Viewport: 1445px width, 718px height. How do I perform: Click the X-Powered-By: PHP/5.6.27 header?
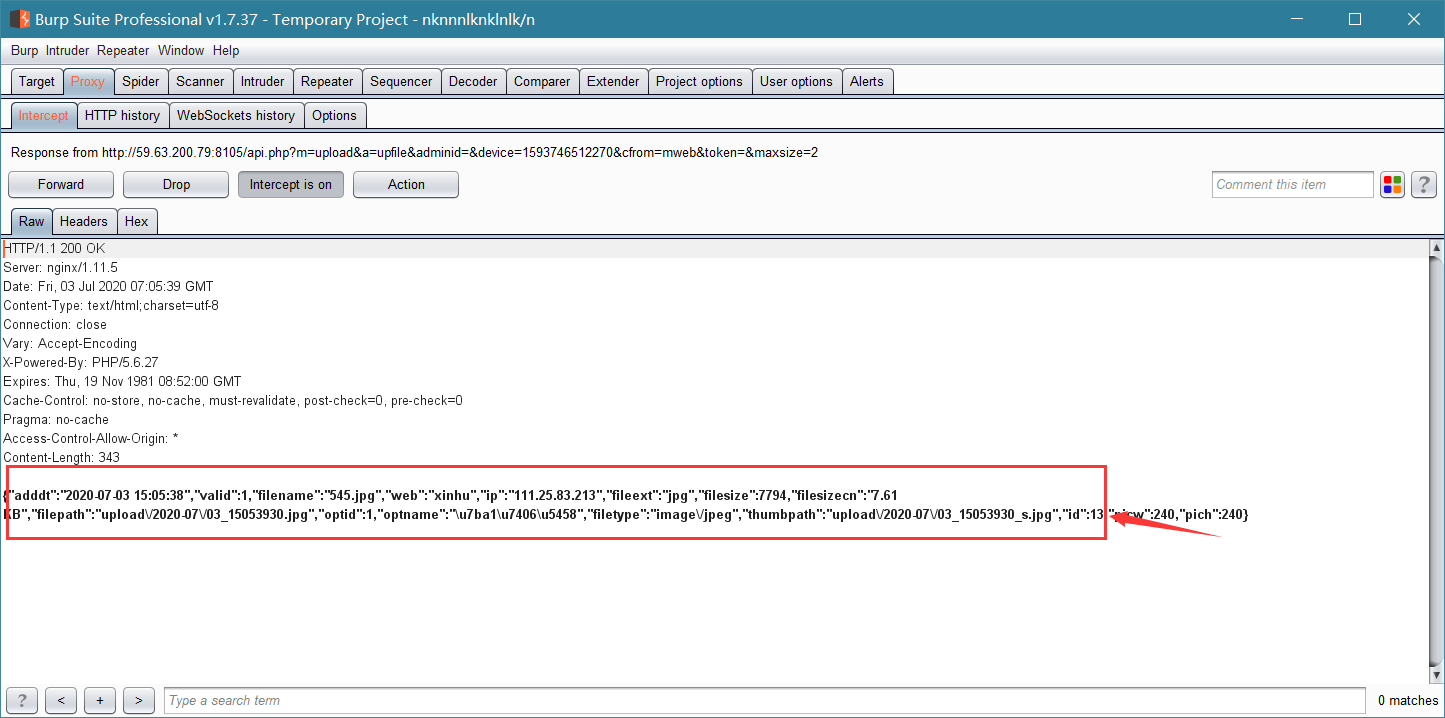(x=81, y=362)
